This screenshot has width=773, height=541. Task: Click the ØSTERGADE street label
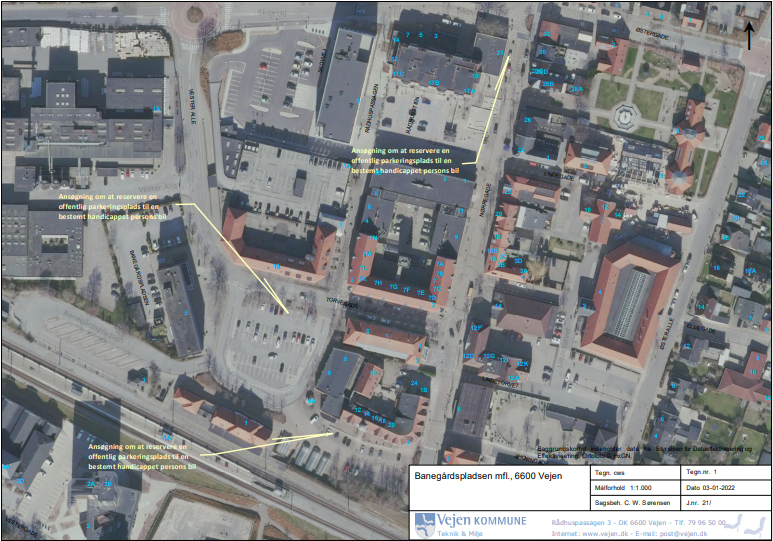pyautogui.click(x=653, y=34)
